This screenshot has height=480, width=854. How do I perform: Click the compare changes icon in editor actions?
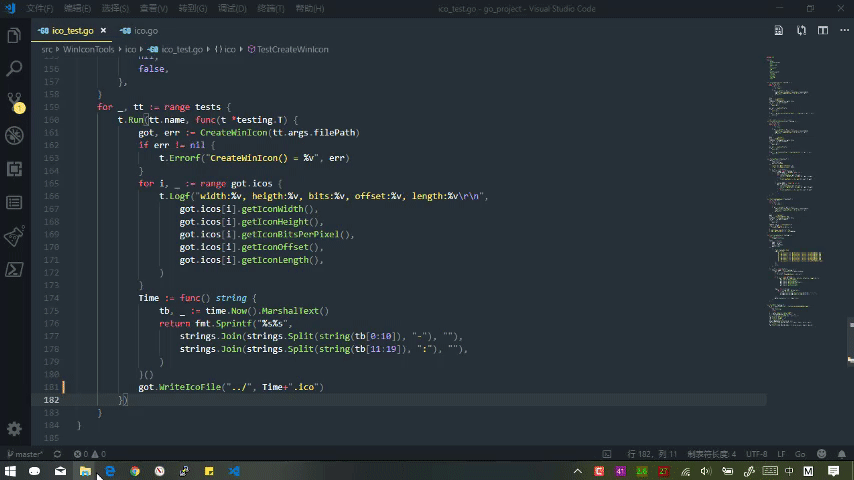coord(801,31)
